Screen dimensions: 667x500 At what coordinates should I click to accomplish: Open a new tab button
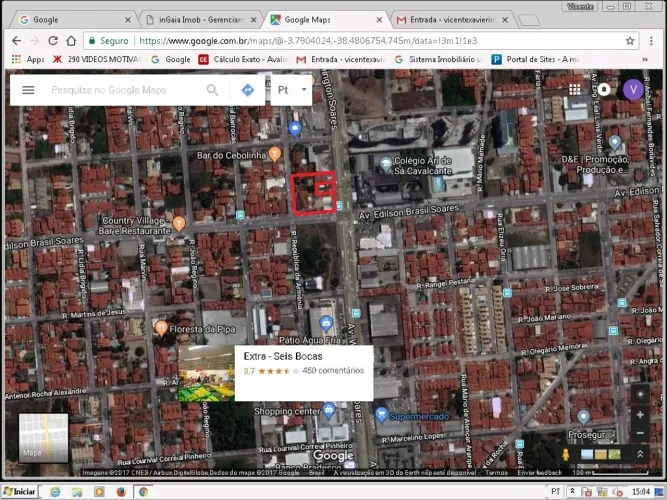[530, 20]
